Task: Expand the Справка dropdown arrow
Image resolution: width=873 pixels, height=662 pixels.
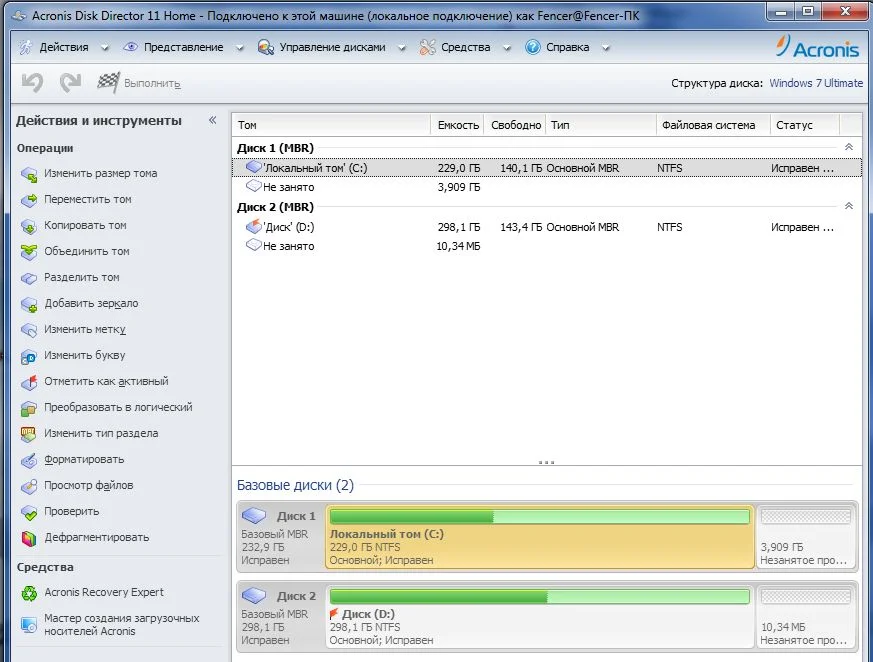Action: [606, 48]
